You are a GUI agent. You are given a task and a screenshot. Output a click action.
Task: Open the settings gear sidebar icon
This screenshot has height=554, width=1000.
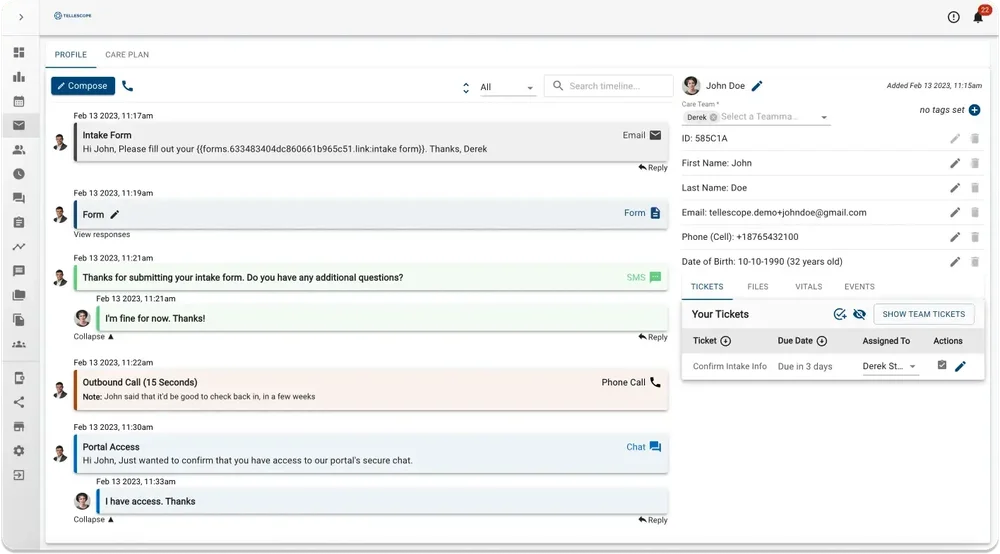(x=19, y=451)
